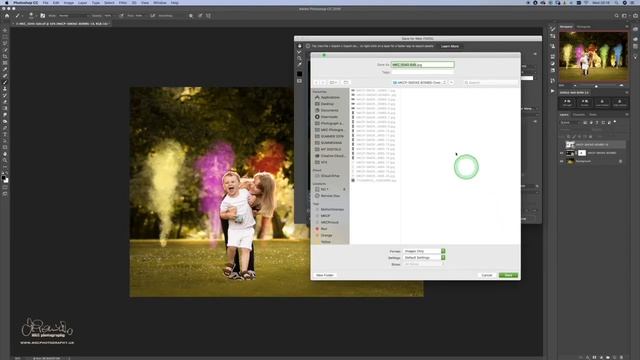Click the new-folder group icon in save dialog toolbar
The height and width of the screenshot is (360, 640).
tap(346, 82)
